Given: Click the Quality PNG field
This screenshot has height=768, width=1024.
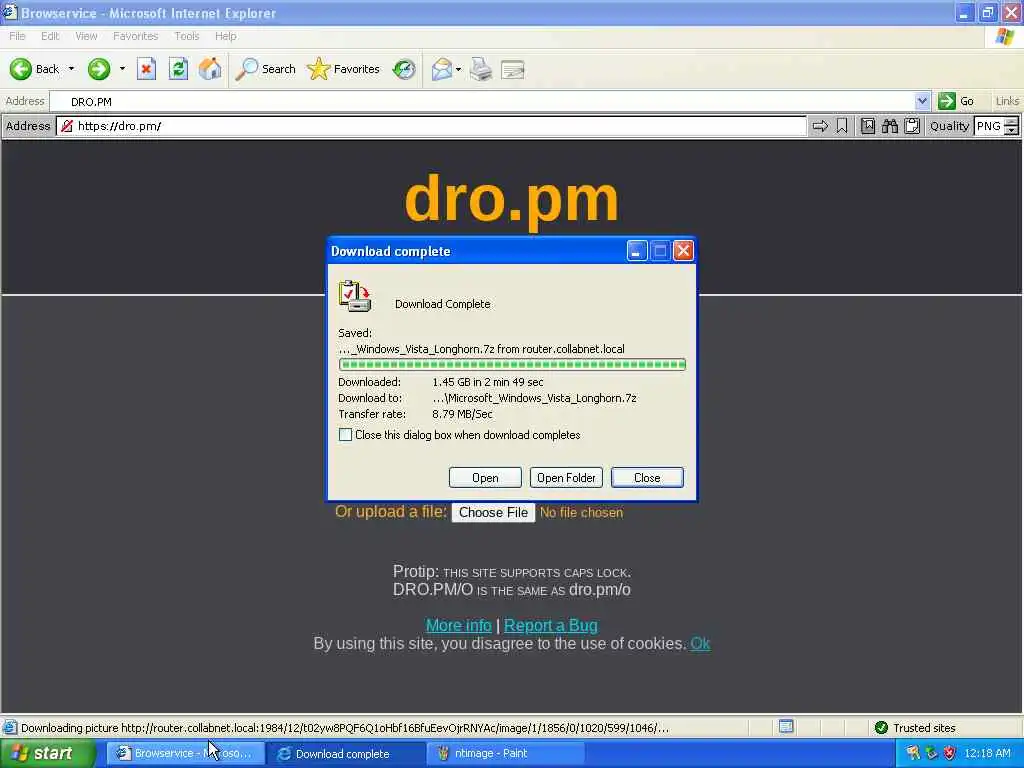Looking at the screenshot, I should 989,126.
